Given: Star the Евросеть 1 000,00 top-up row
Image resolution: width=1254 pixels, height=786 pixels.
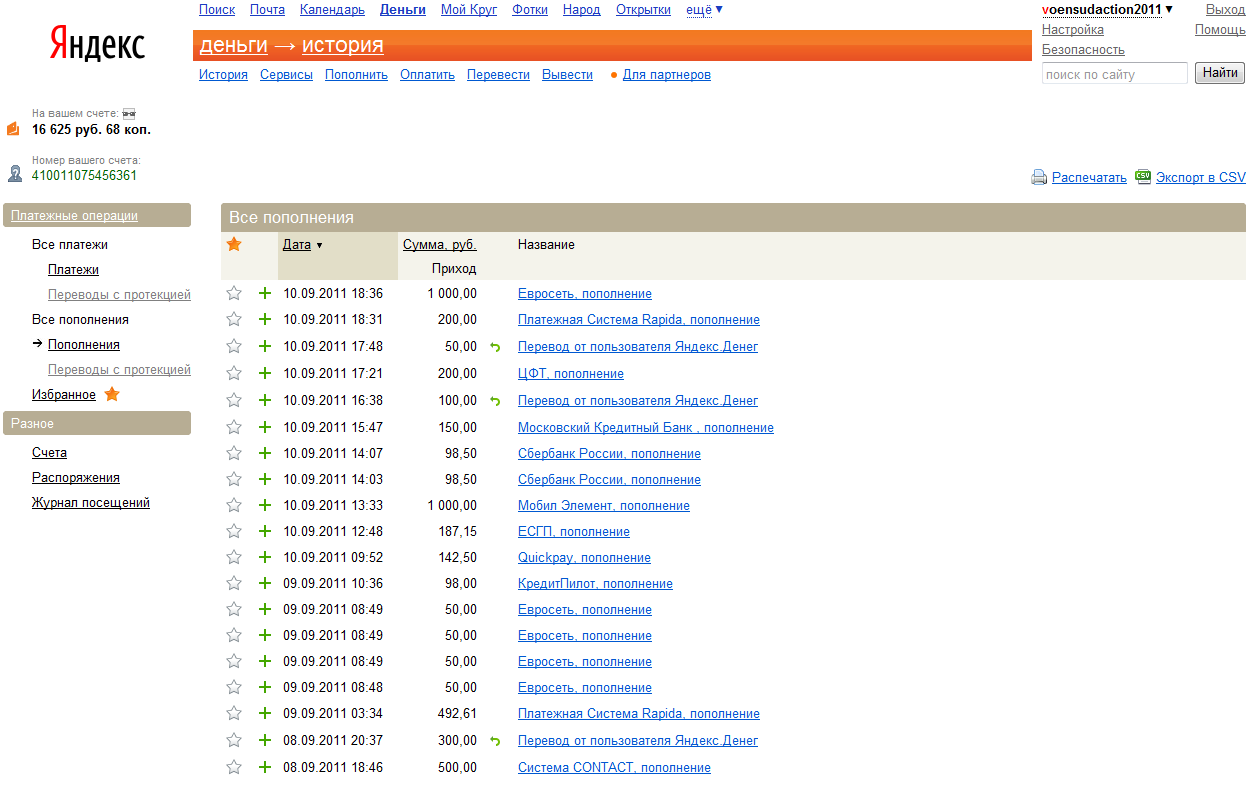Looking at the screenshot, I should point(234,293).
